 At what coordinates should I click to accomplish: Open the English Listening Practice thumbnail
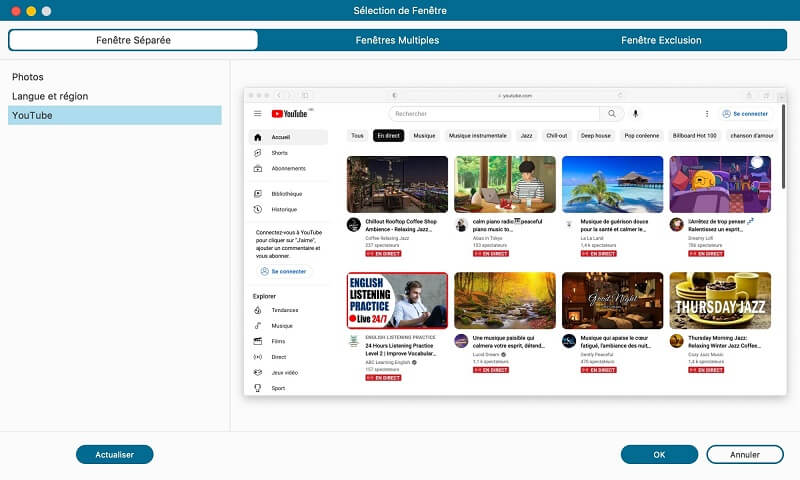click(397, 300)
